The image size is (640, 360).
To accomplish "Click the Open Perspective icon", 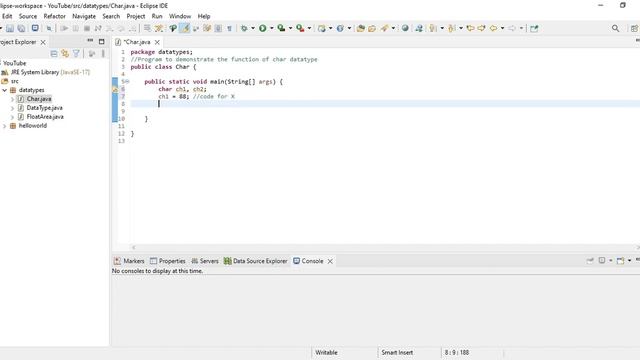I will point(634,28).
